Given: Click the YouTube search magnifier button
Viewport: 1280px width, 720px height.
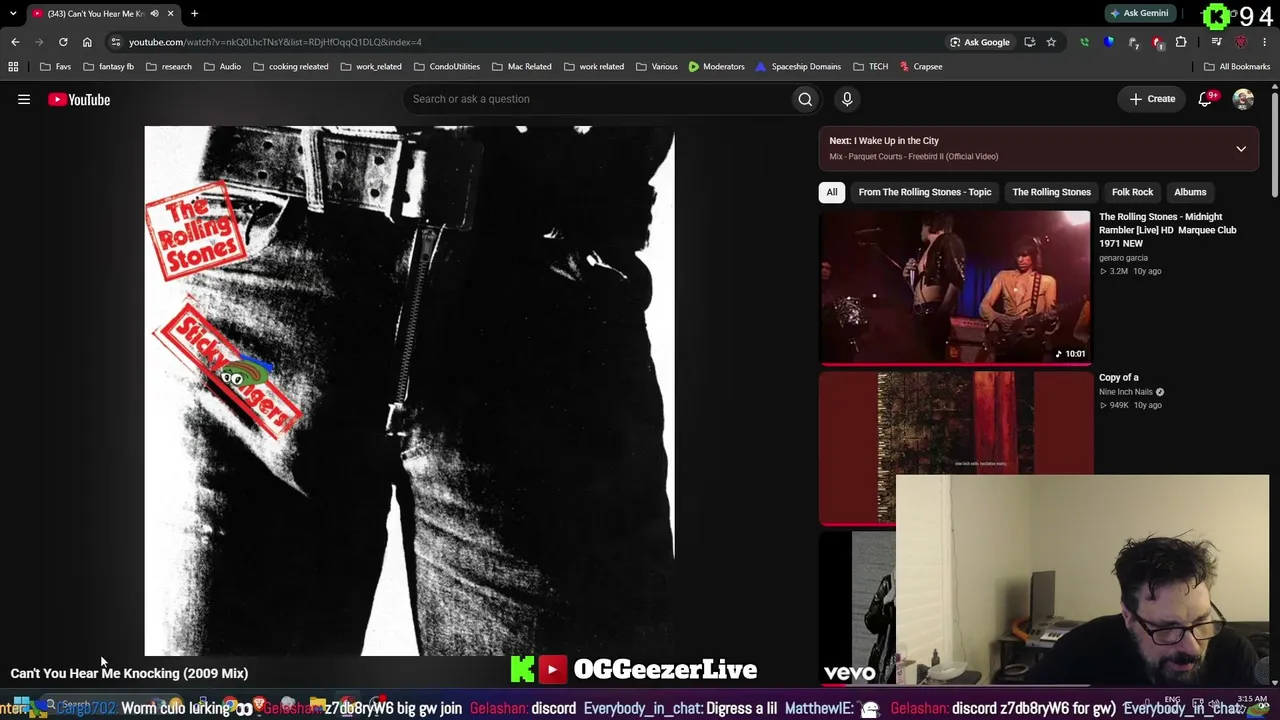Looking at the screenshot, I should (805, 99).
